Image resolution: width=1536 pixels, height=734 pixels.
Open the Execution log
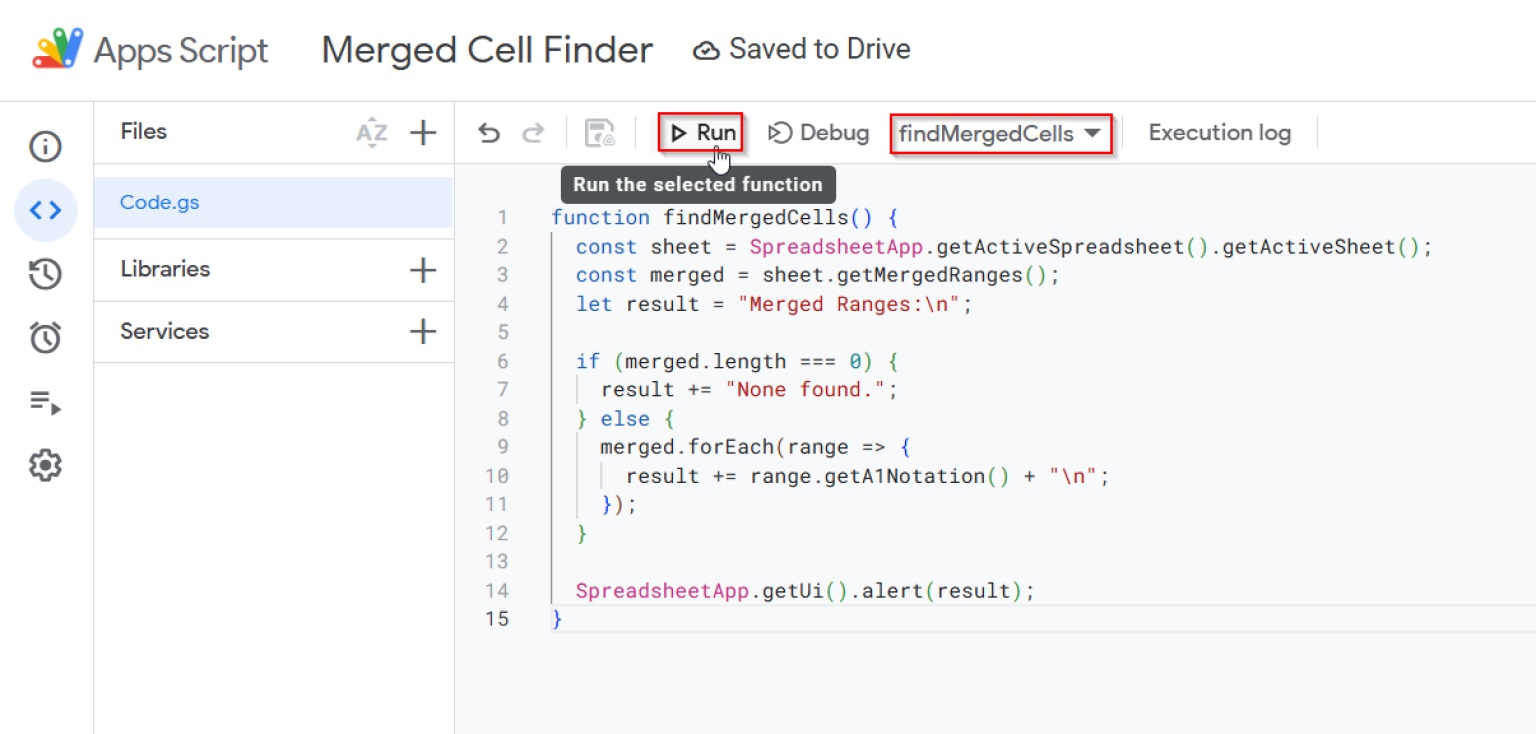(x=1219, y=132)
